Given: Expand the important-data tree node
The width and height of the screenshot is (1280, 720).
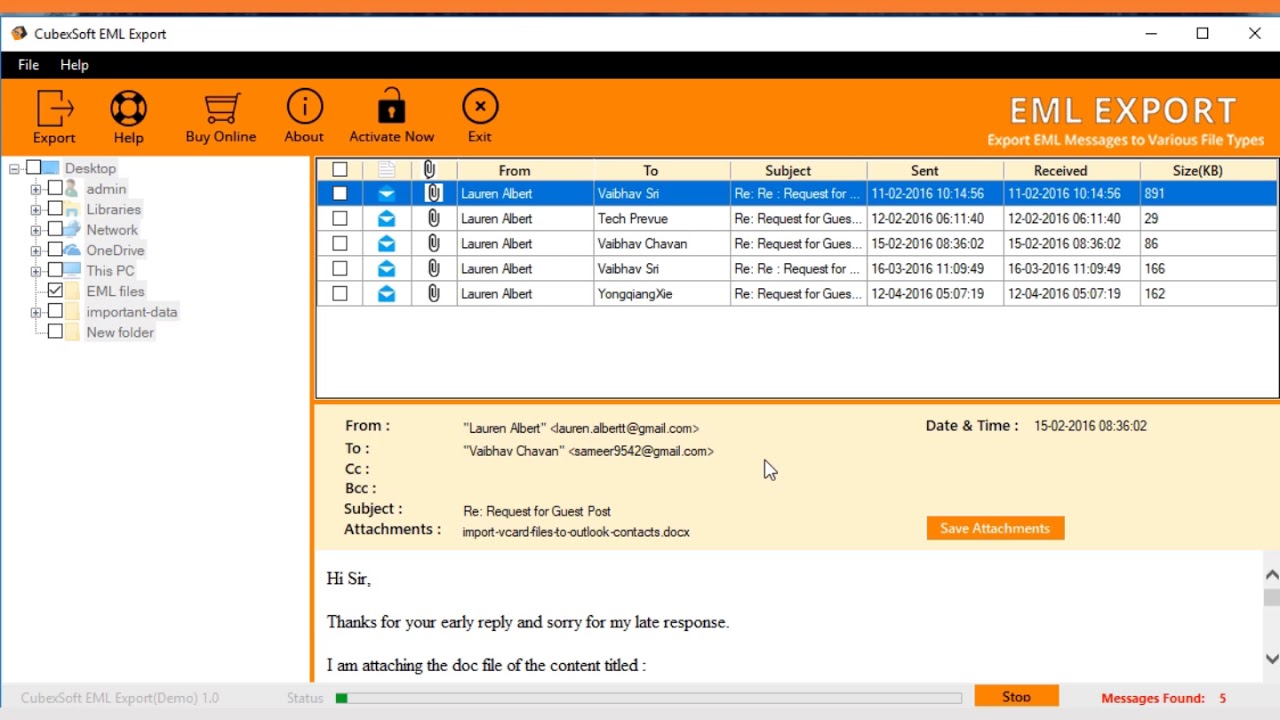Looking at the screenshot, I should coord(36,312).
